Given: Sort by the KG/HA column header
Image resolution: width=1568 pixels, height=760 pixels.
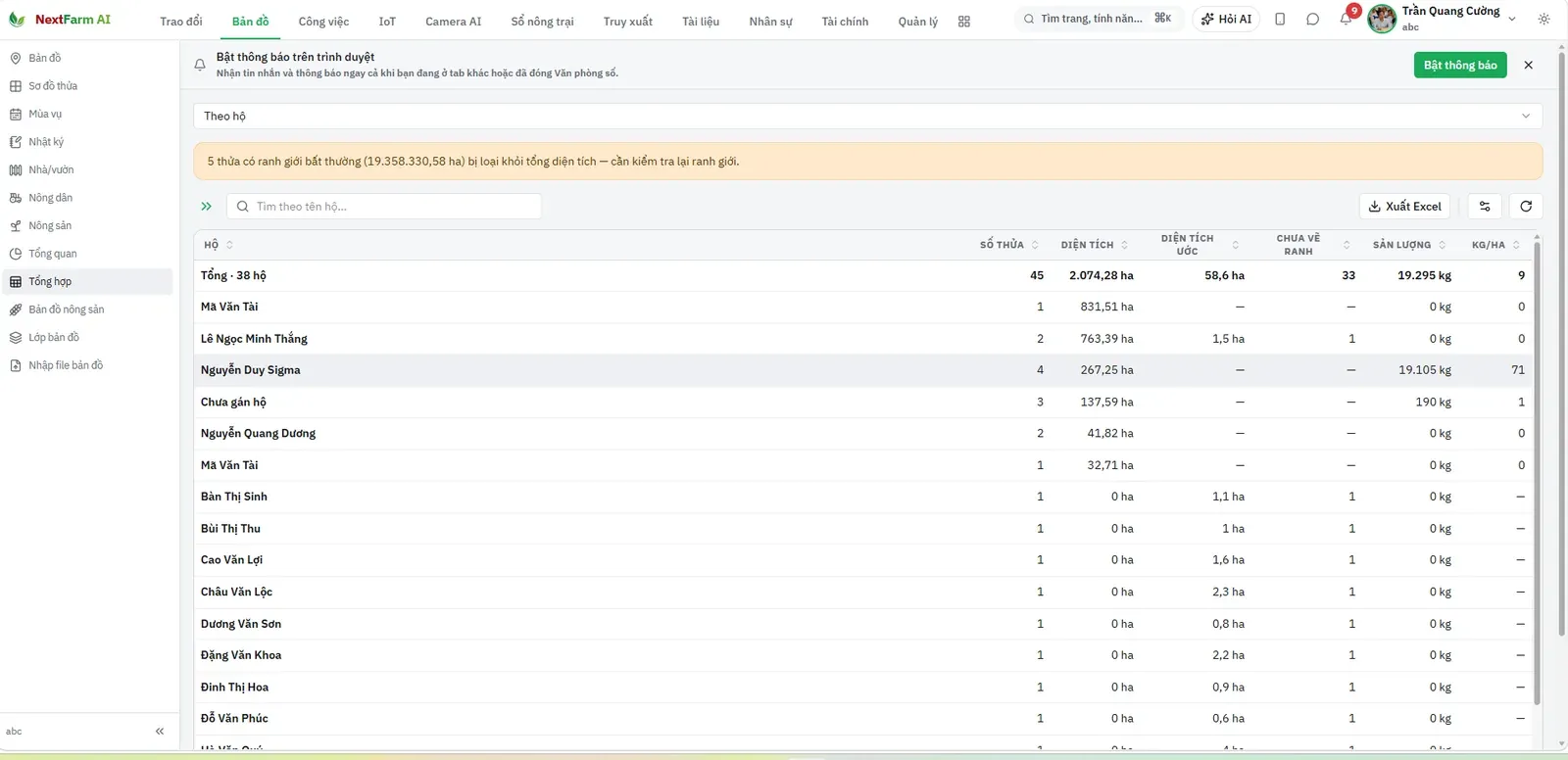Looking at the screenshot, I should (x=1495, y=245).
